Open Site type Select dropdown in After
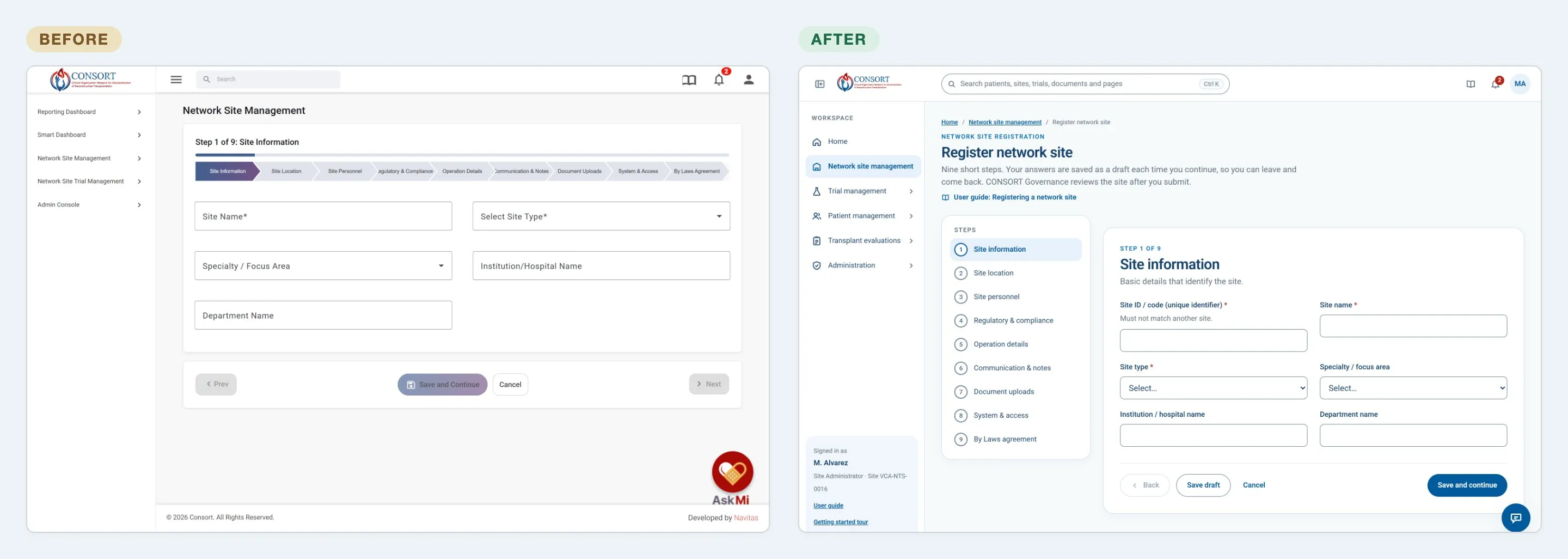Image resolution: width=1568 pixels, height=559 pixels. pos(1213,388)
